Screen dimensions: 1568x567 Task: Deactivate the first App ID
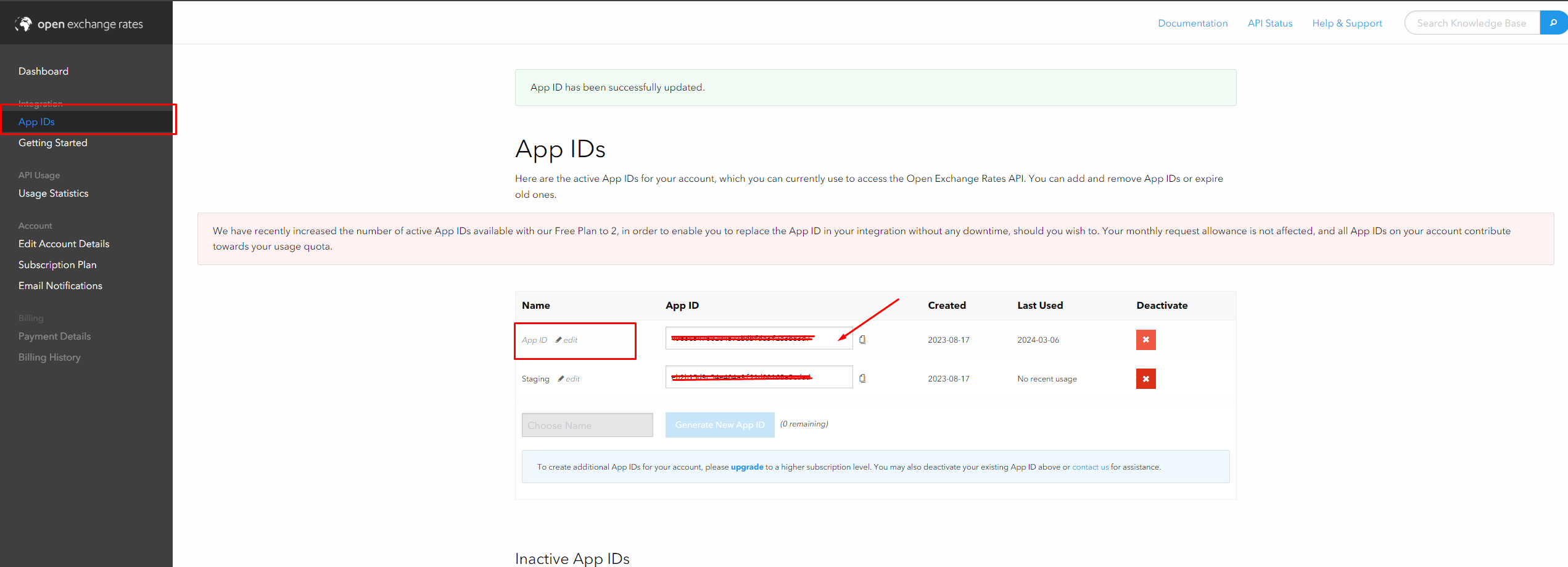click(x=1145, y=340)
